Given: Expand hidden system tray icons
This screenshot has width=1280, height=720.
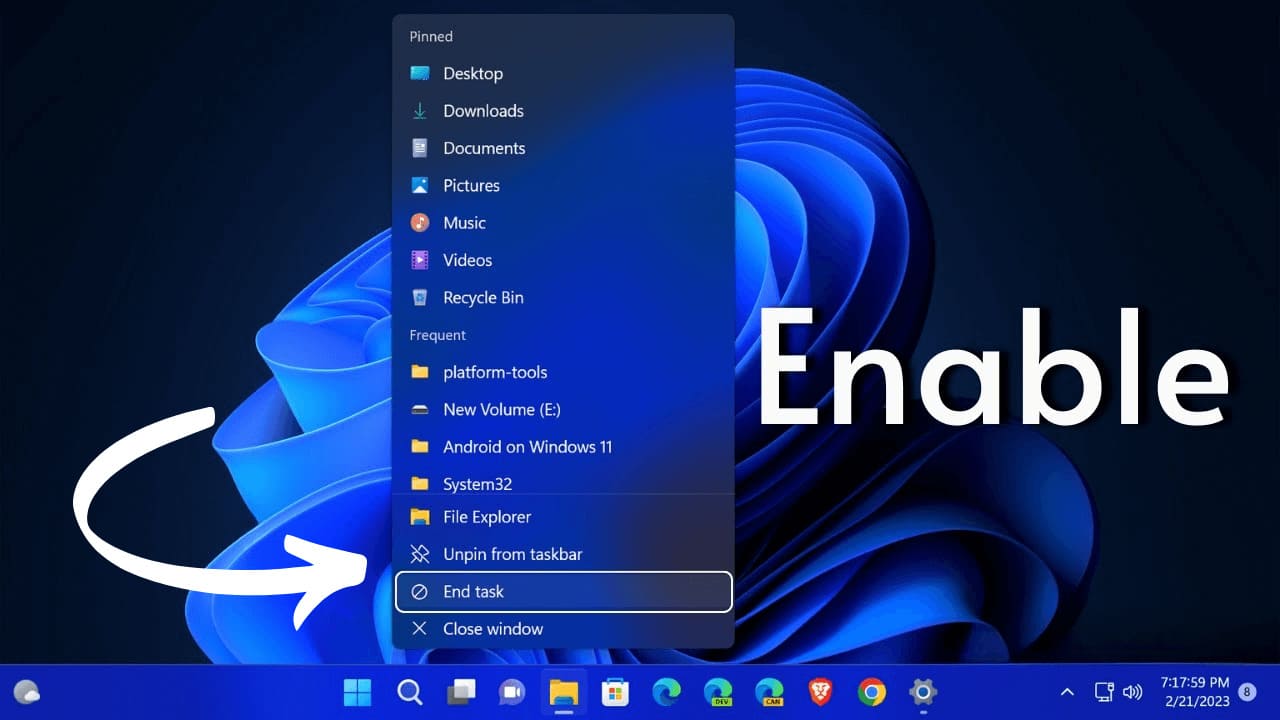Looking at the screenshot, I should click(1067, 691).
